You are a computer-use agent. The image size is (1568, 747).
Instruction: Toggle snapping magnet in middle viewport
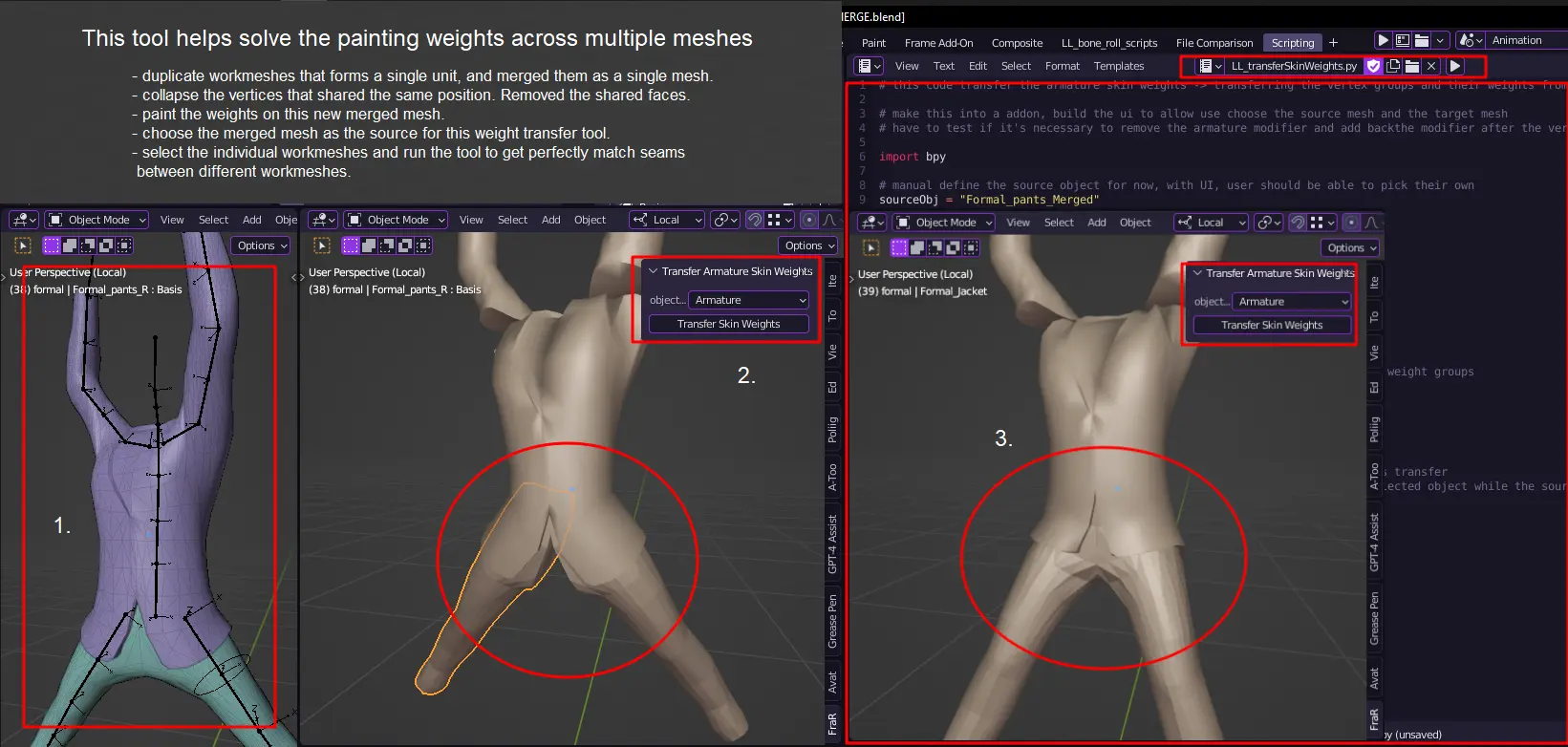[755, 220]
